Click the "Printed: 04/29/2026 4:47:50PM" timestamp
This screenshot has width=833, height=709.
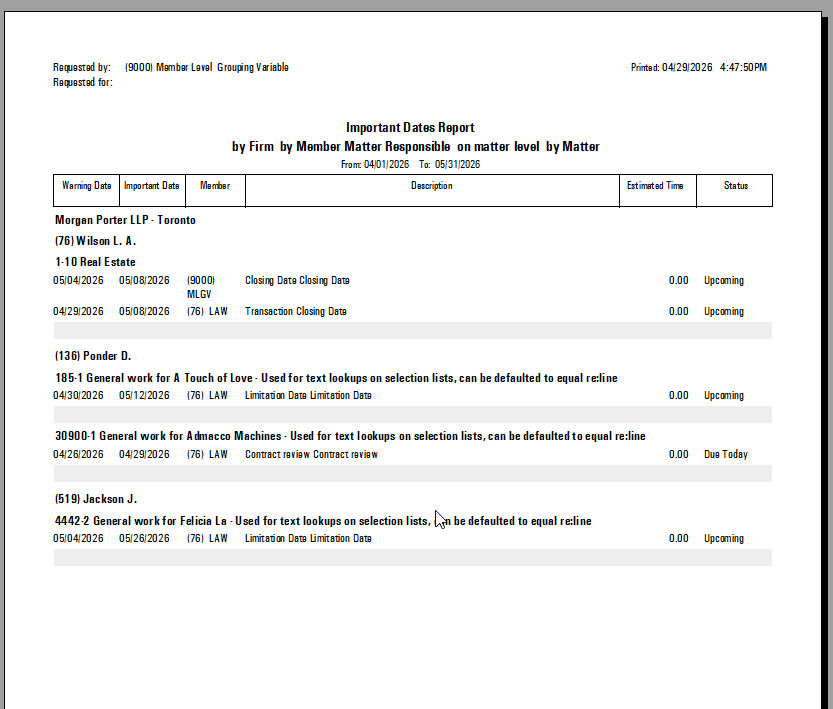coord(699,67)
